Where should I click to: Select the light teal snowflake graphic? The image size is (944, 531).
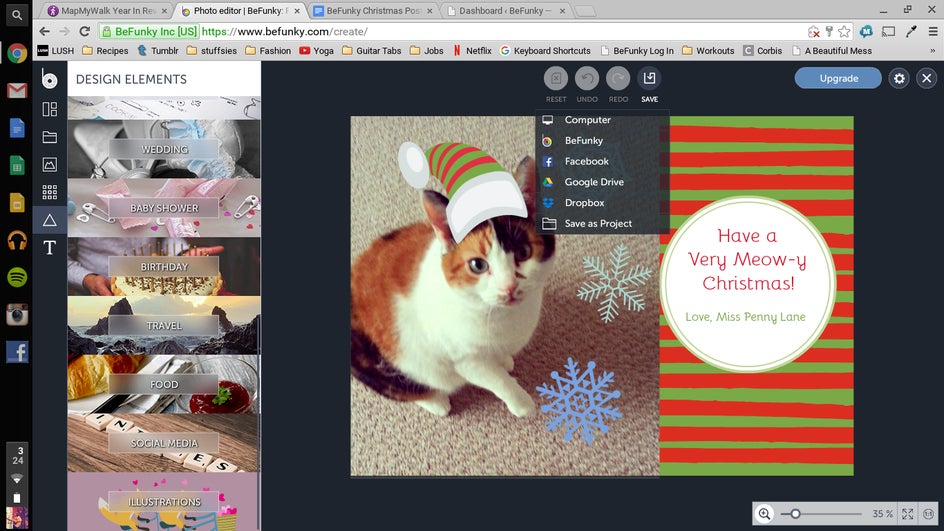coord(614,284)
